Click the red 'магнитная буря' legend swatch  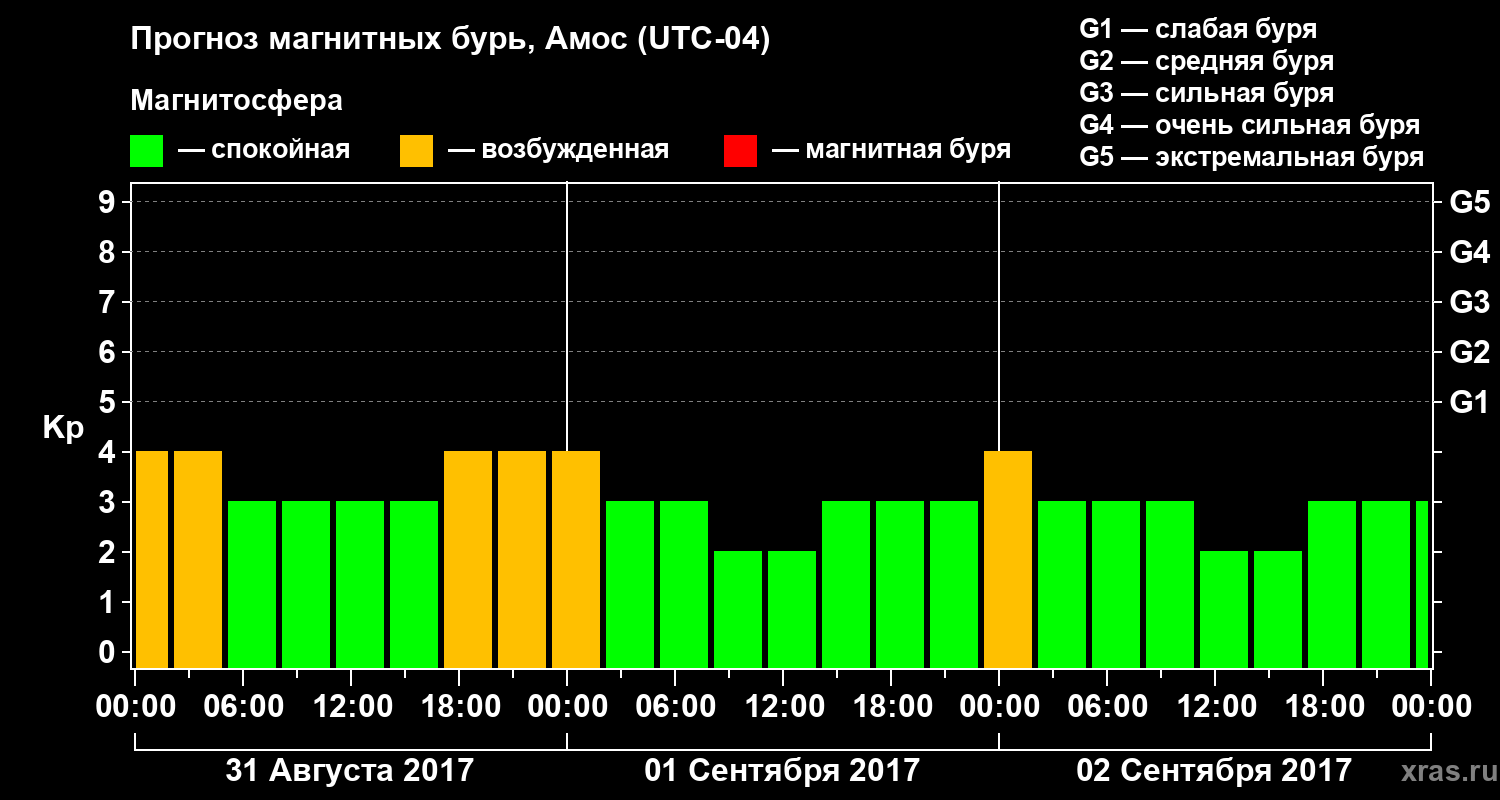tap(741, 151)
